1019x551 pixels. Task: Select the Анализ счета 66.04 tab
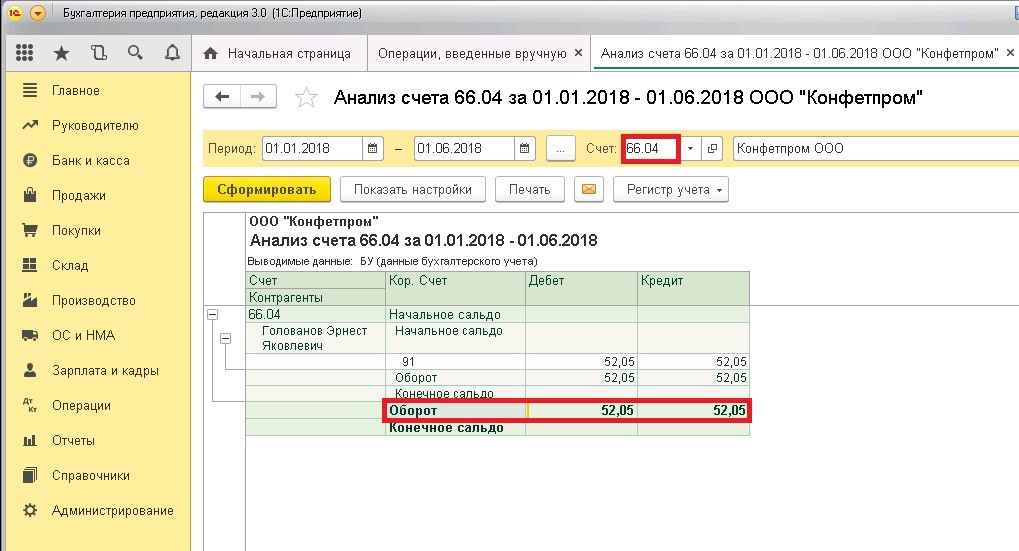[x=799, y=53]
